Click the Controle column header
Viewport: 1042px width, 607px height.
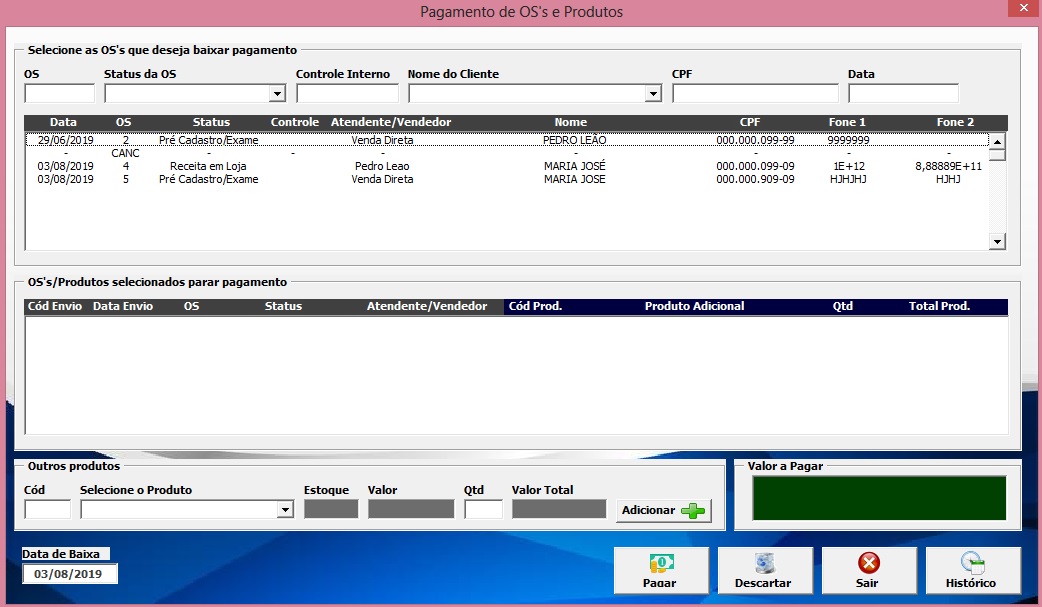294,122
